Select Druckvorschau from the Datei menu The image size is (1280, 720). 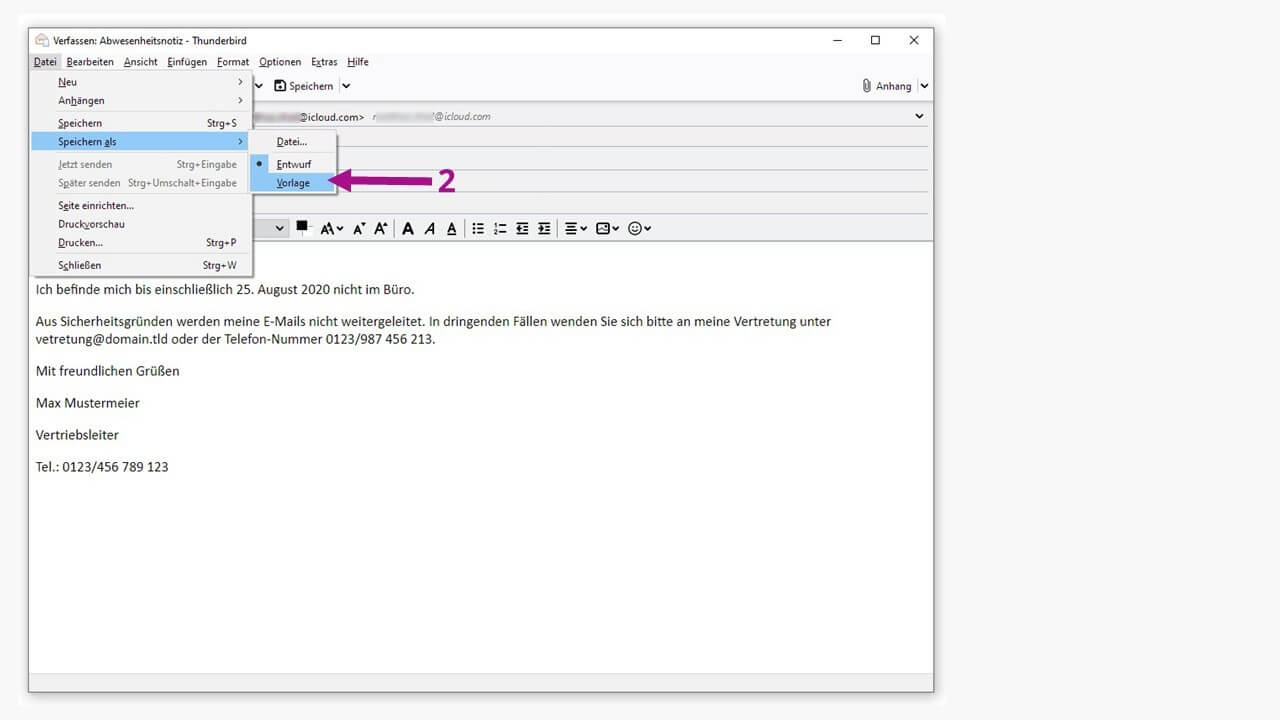tap(91, 224)
